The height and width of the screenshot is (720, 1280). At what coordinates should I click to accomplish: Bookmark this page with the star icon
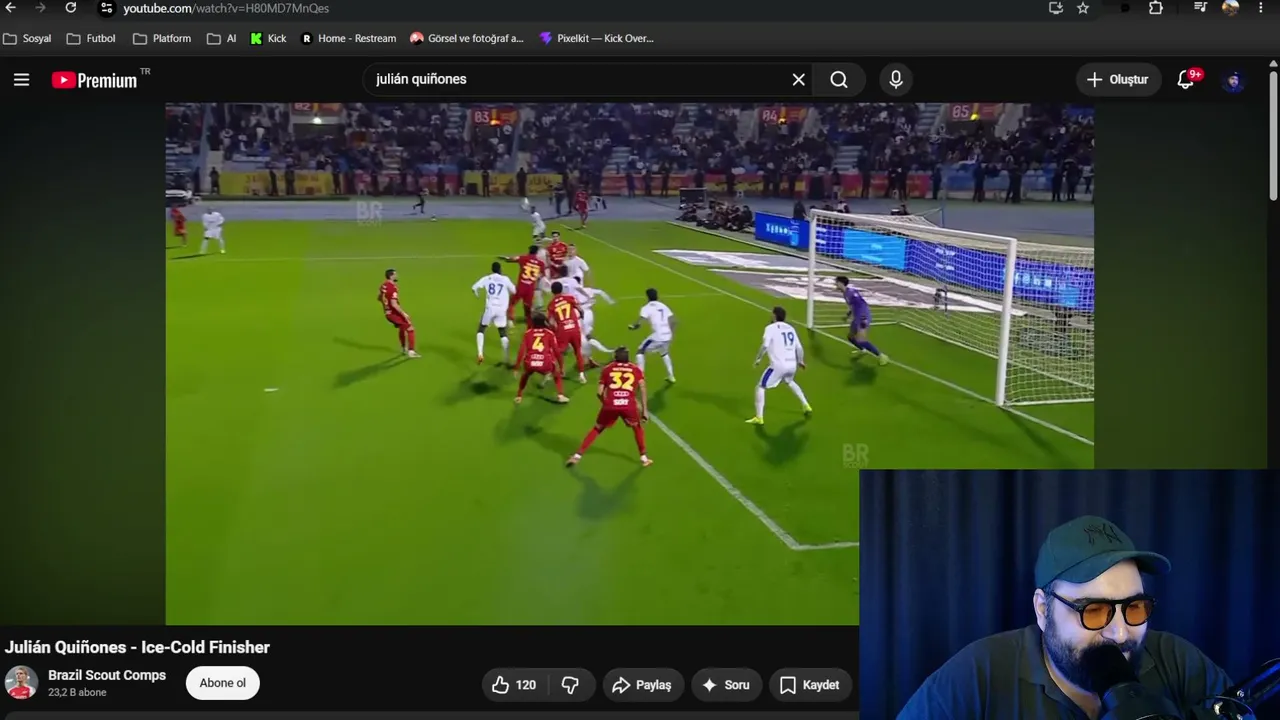click(x=1083, y=8)
